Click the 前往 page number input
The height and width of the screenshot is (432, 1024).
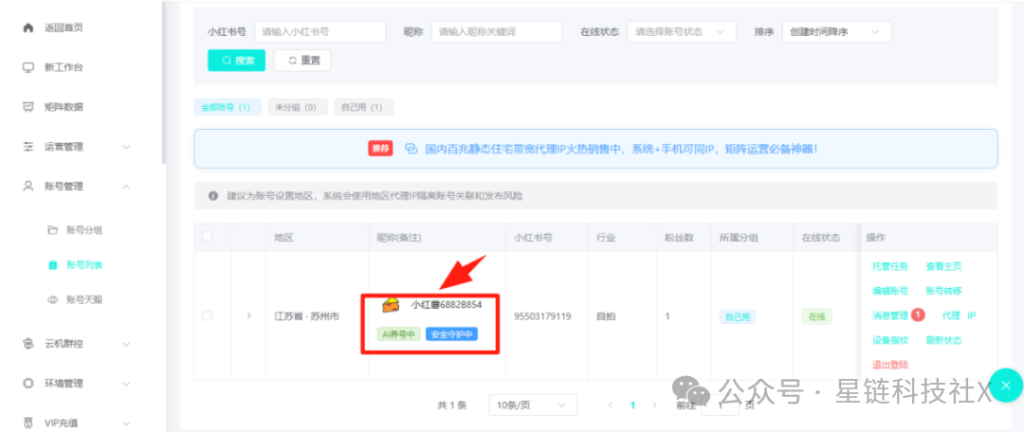tap(720, 405)
